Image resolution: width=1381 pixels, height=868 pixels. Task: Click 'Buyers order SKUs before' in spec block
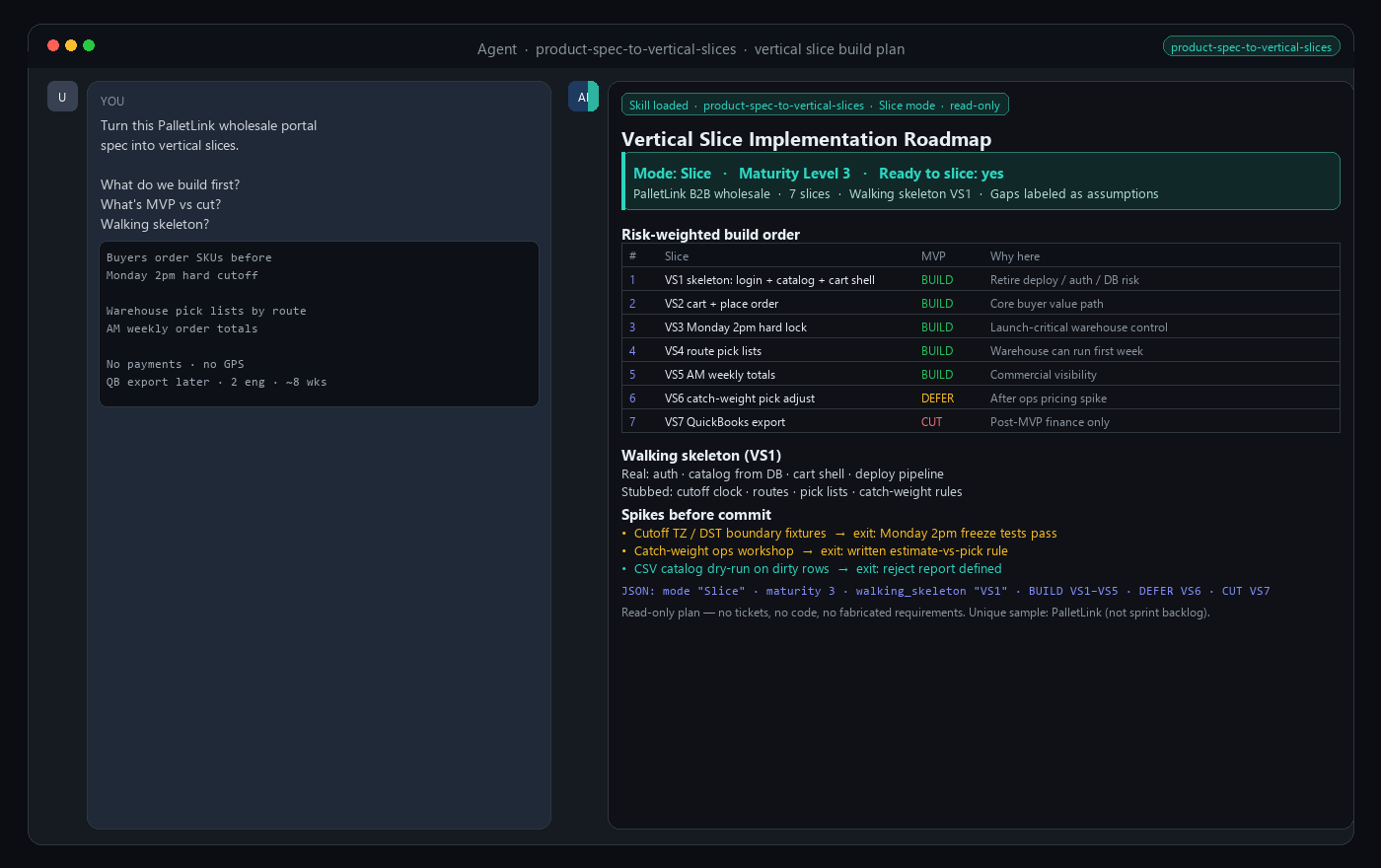(189, 258)
